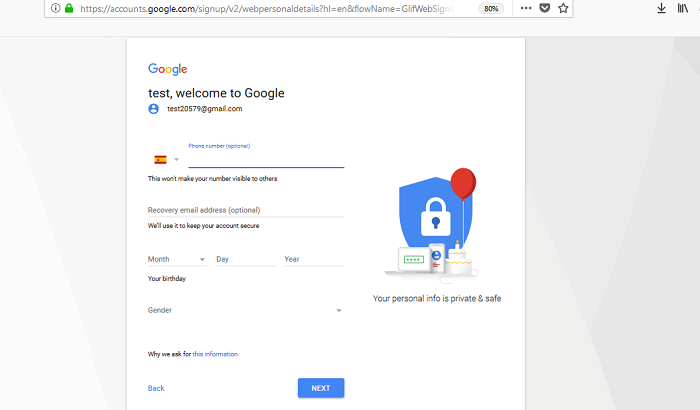
Task: Click the Google logo
Action: pos(167,69)
